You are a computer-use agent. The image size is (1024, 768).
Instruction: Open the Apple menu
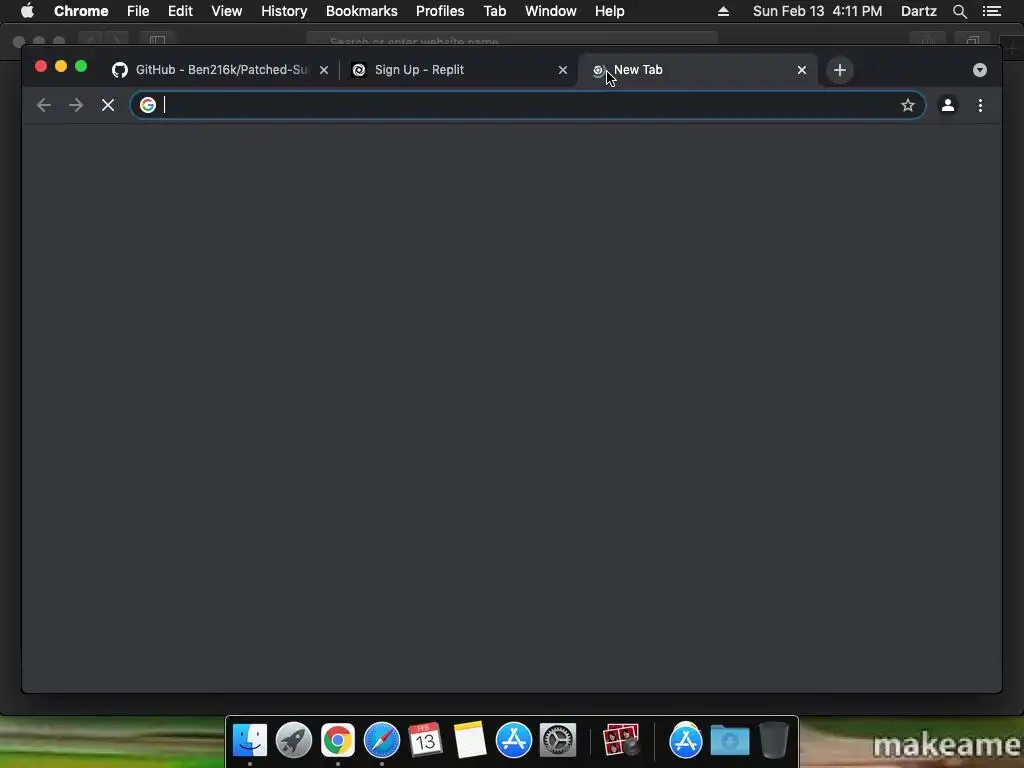click(x=27, y=11)
